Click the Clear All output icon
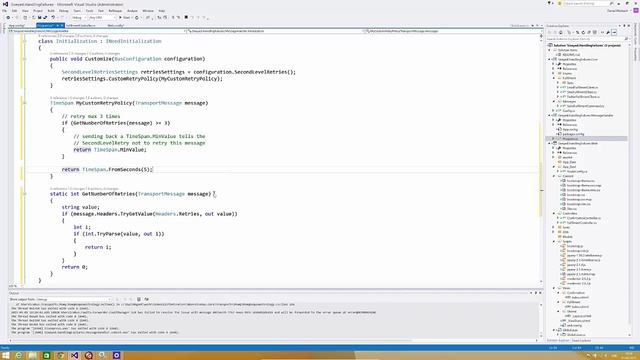The image size is (640, 360). [x=139, y=299]
